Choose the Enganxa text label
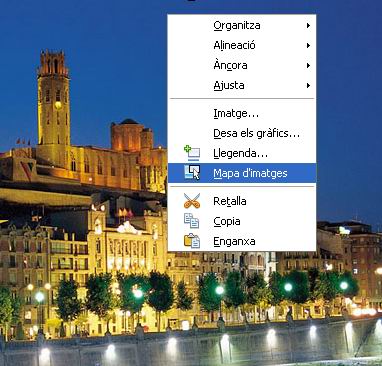382x366 pixels. [234, 241]
